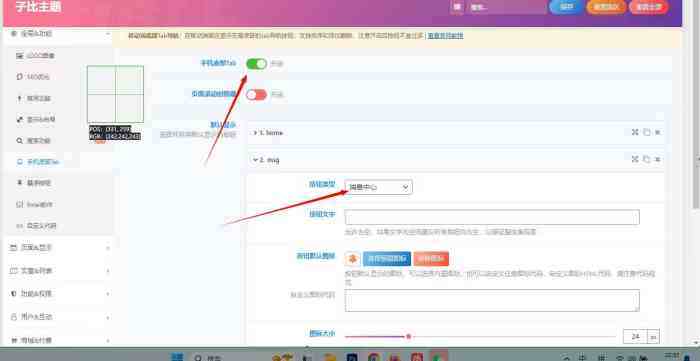
Task: Click the orange reset-page button in header
Action: (x=606, y=7)
